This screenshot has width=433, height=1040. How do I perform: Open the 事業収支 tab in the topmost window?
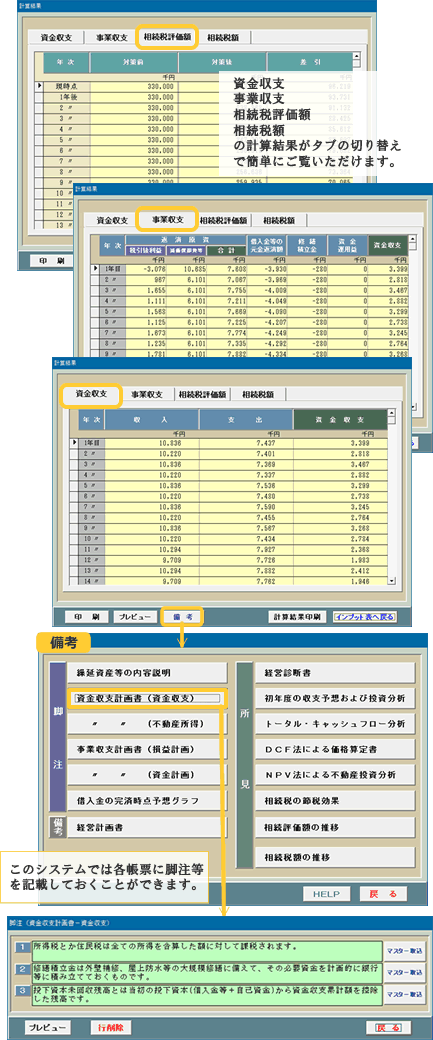coord(112,38)
